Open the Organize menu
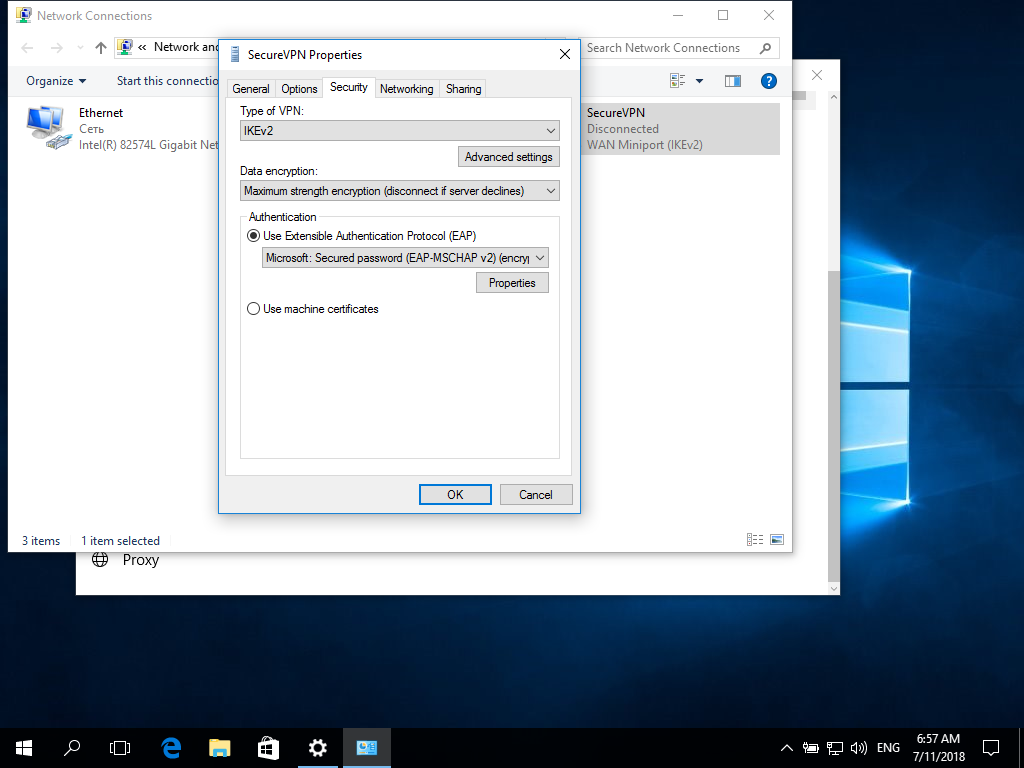Viewport: 1024px width, 768px height. (56, 81)
